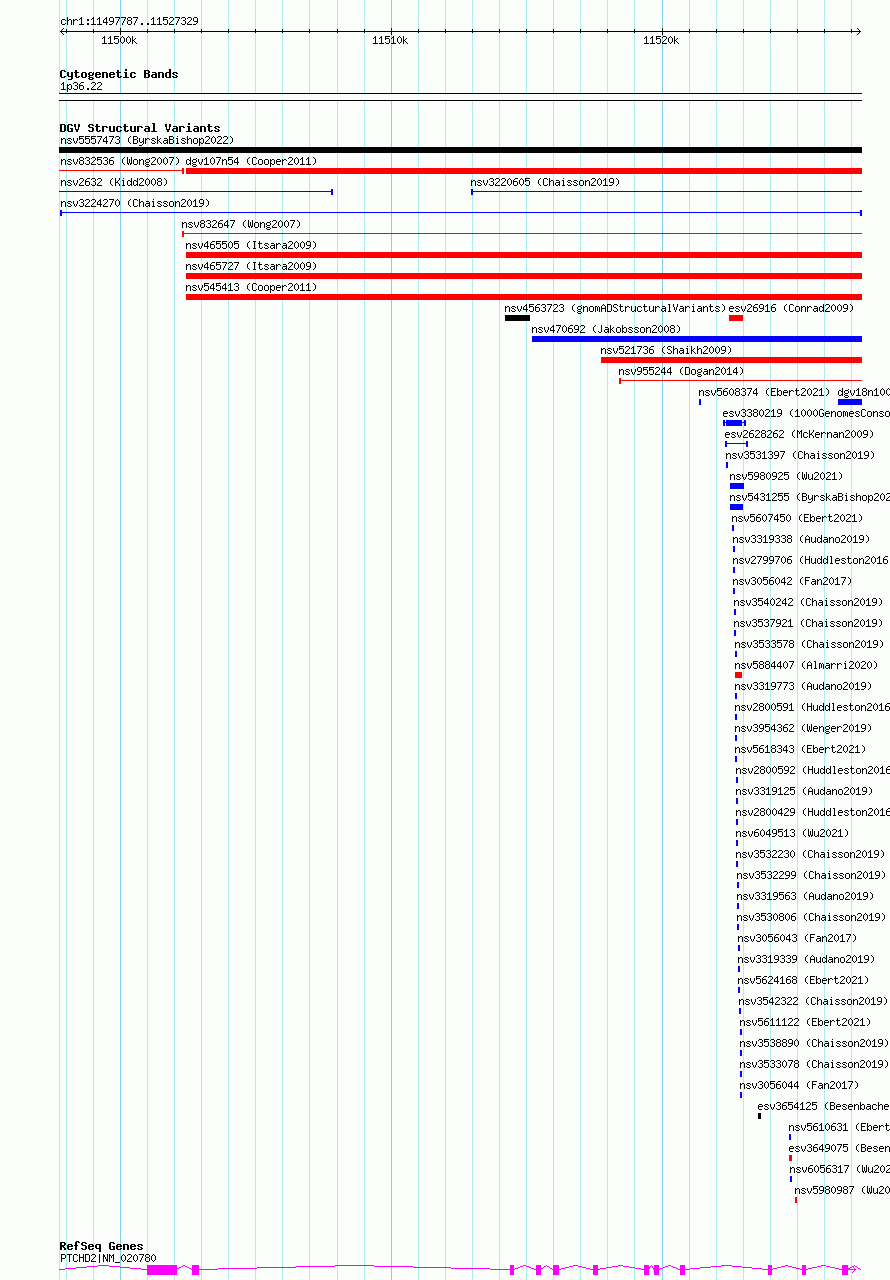Open variant nsv2632 (Kidd2008)
Viewport: 890px width, 1280px height.
click(114, 182)
